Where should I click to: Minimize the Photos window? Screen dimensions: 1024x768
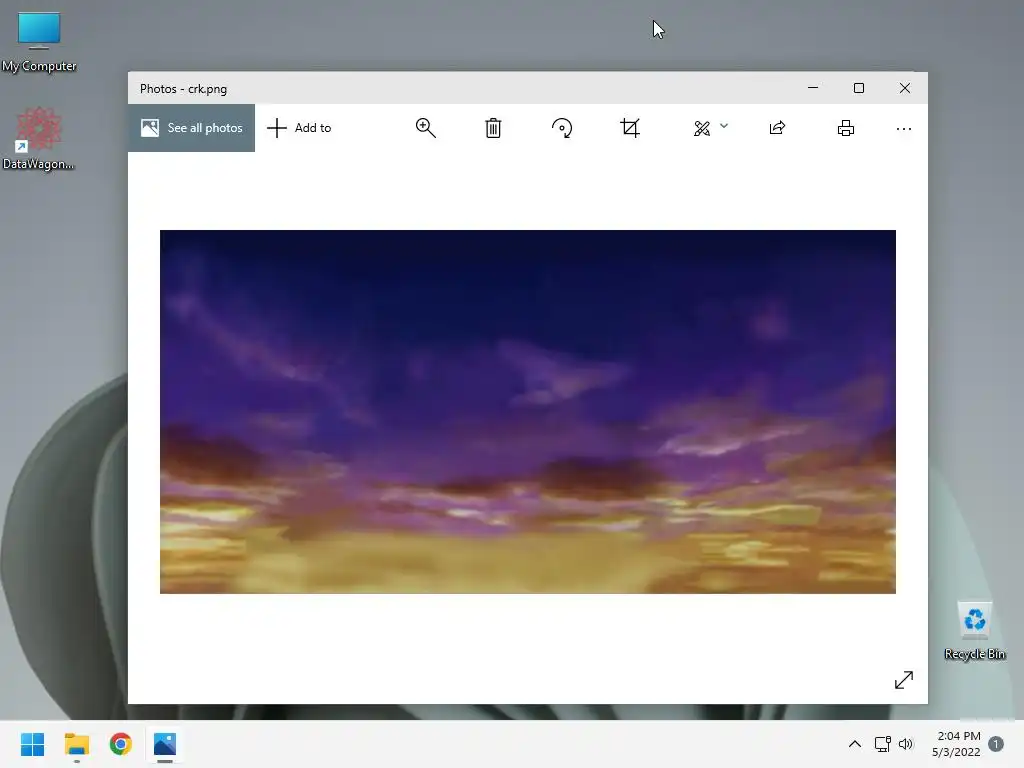coord(813,88)
